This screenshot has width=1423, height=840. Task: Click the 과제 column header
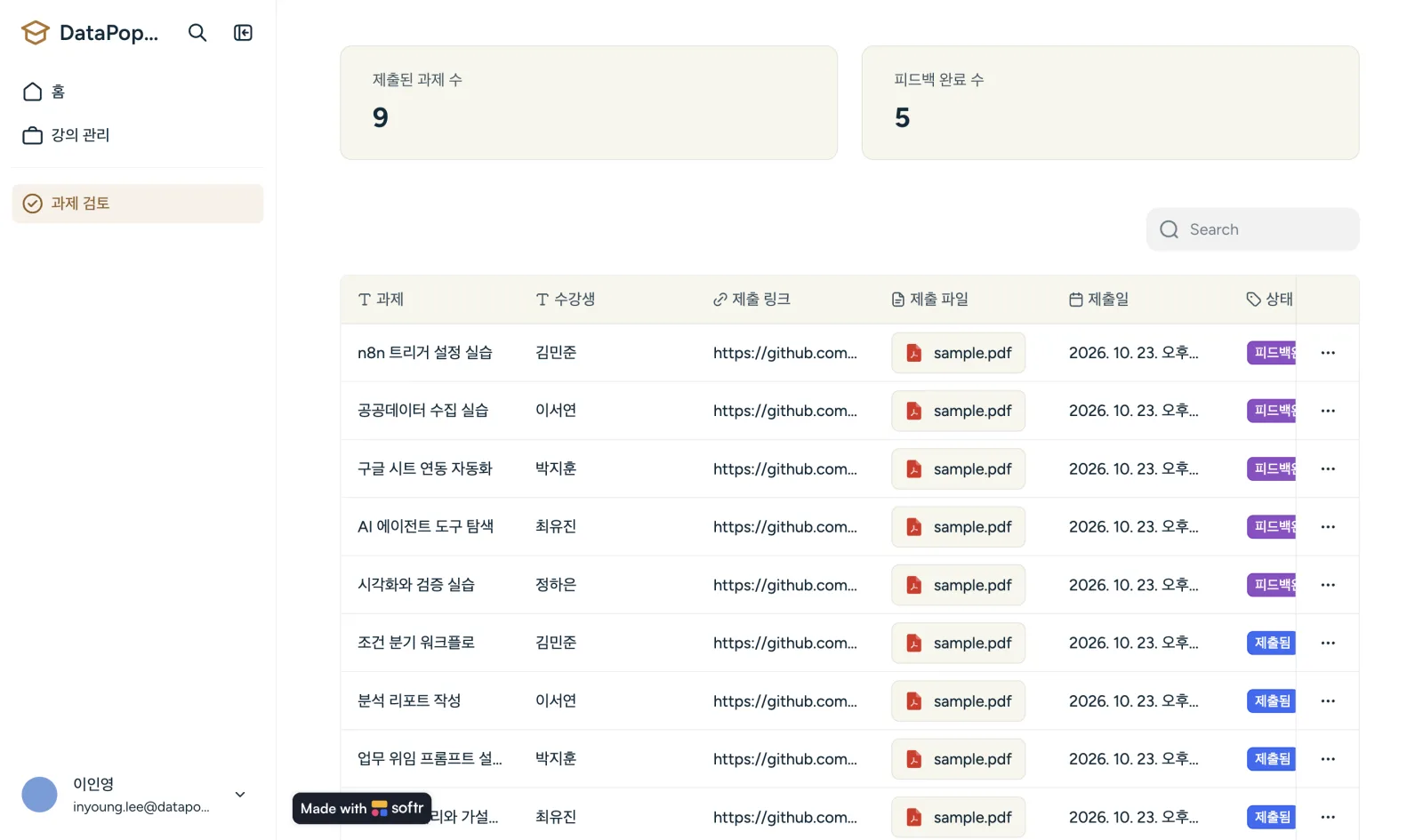click(381, 300)
